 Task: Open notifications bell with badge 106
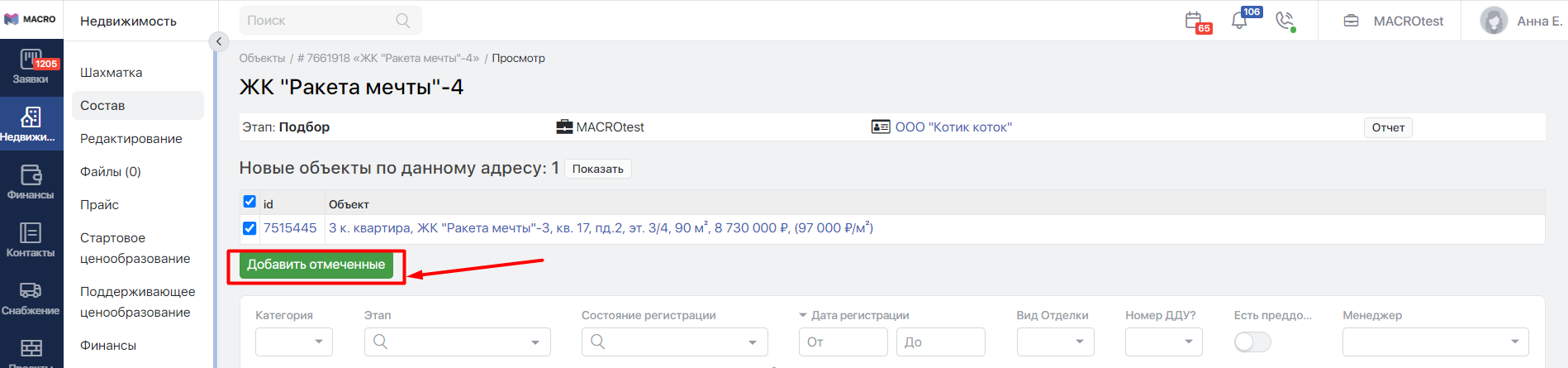(1241, 20)
